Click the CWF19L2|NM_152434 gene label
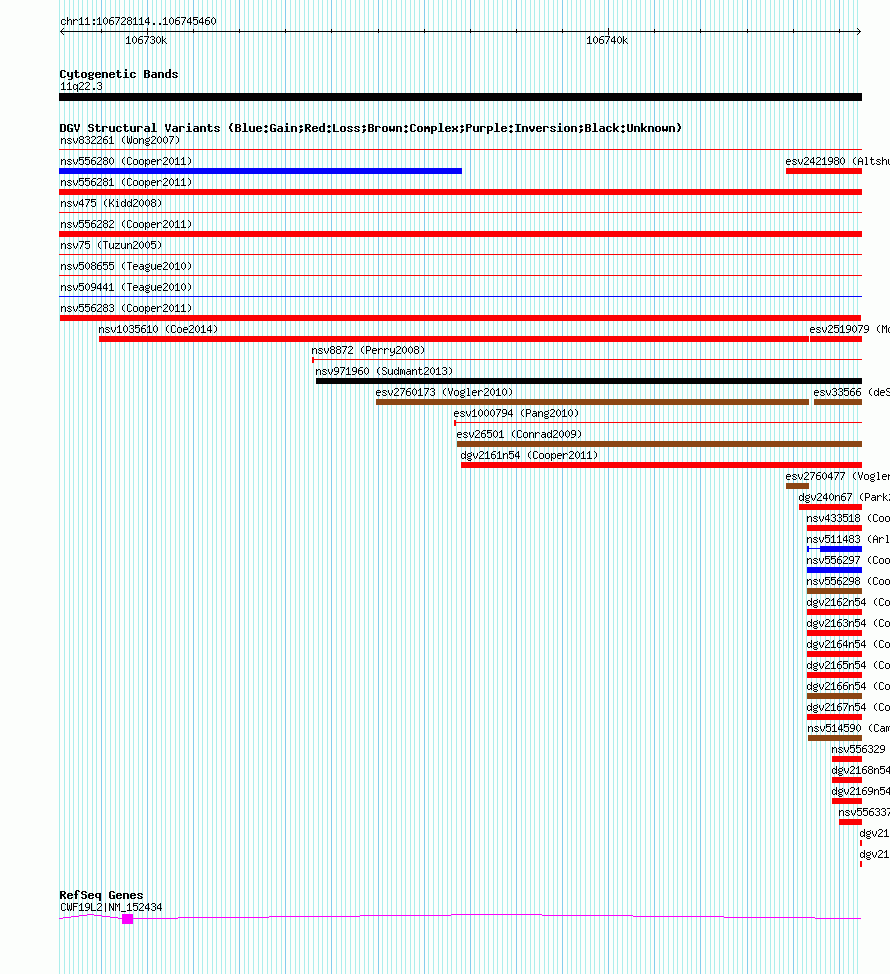The width and height of the screenshot is (890, 974). (x=111, y=908)
